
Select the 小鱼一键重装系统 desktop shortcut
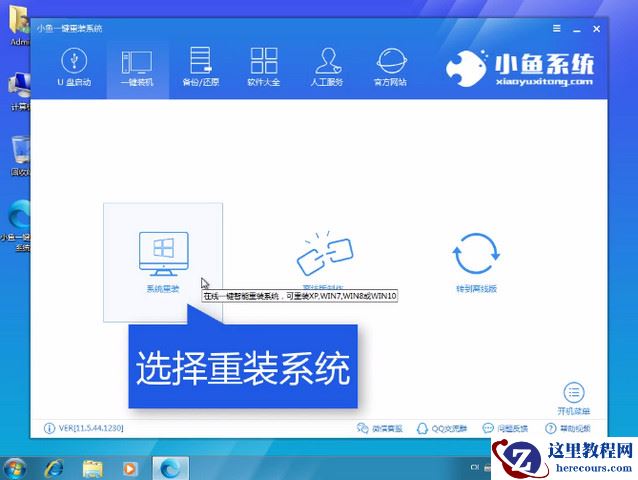click(x=16, y=226)
